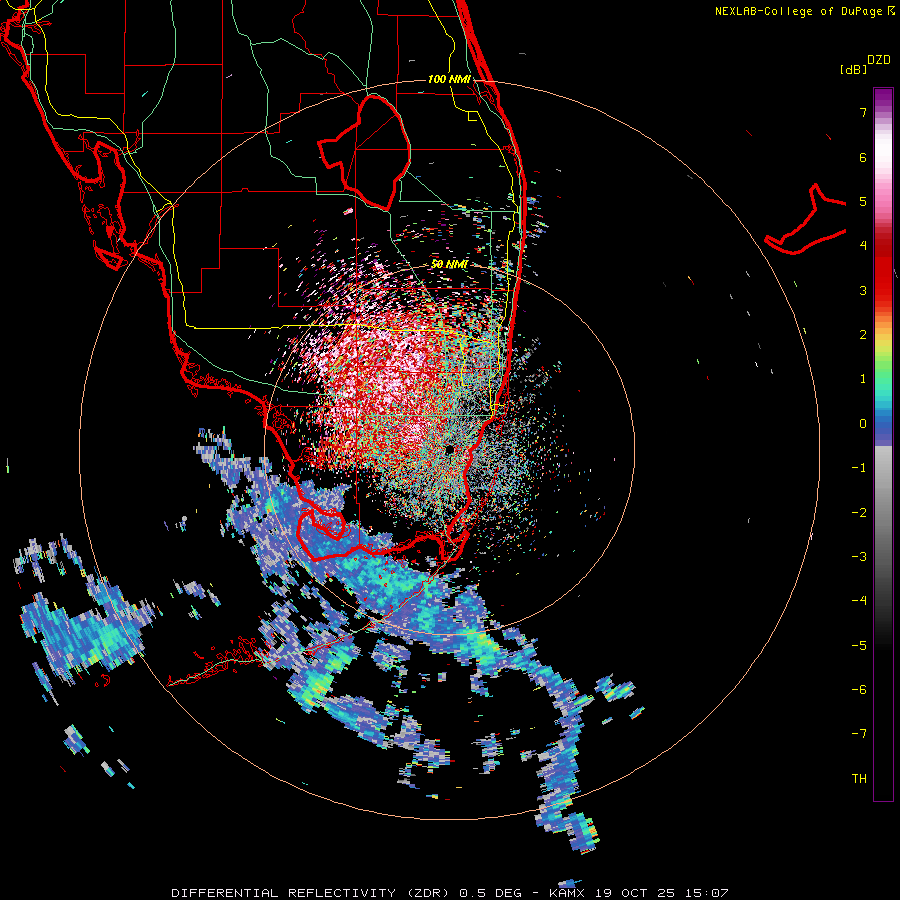Screen dimensions: 900x900
Task: Click the 7 tick label on the scale
Action: (863, 112)
